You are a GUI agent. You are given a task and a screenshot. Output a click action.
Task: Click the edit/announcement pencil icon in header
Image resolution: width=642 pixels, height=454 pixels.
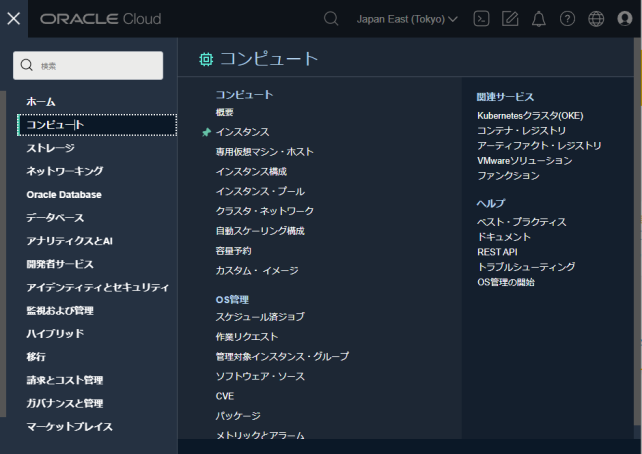point(510,19)
